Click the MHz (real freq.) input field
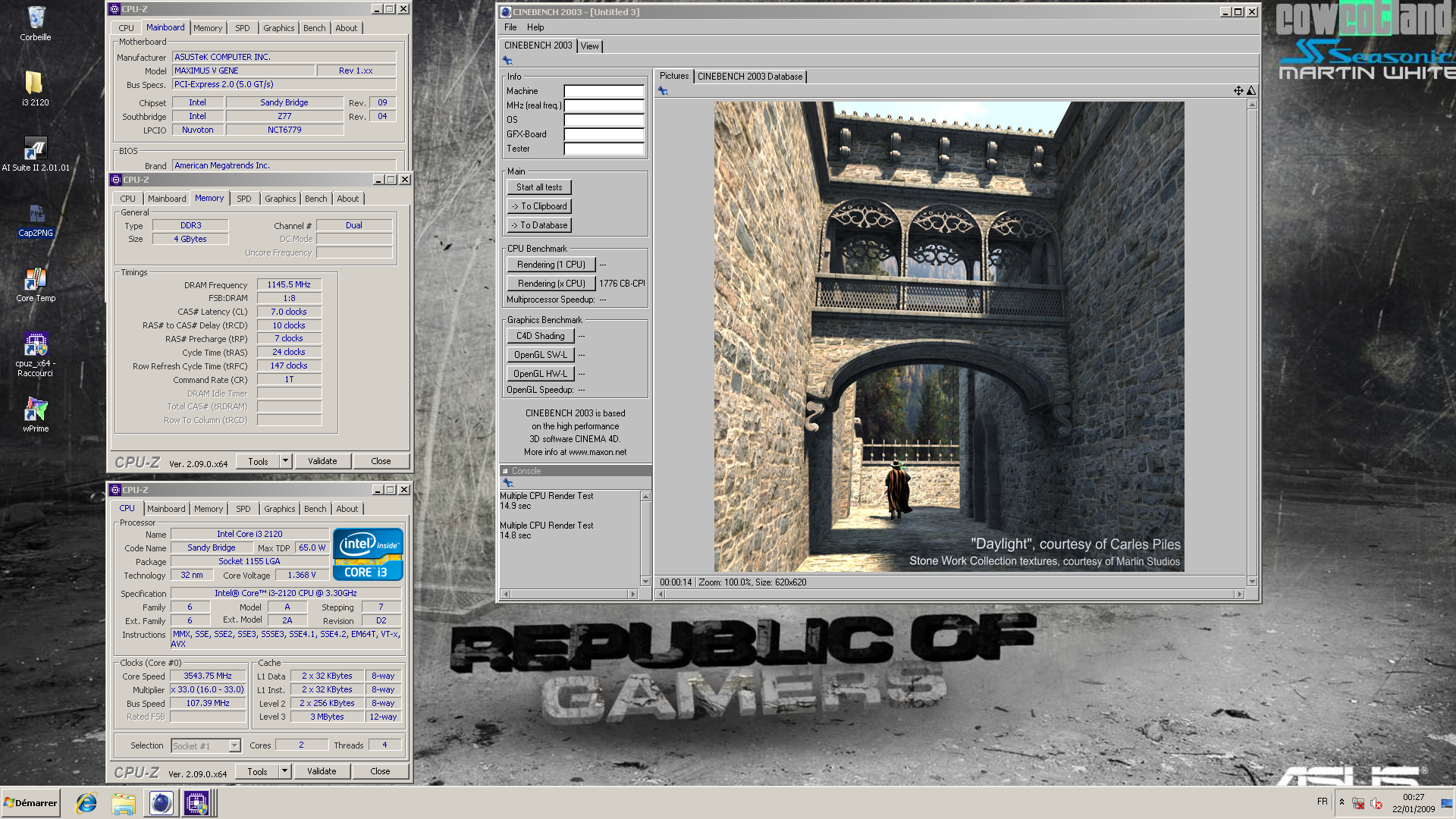Image resolution: width=1456 pixels, height=819 pixels. coord(604,105)
